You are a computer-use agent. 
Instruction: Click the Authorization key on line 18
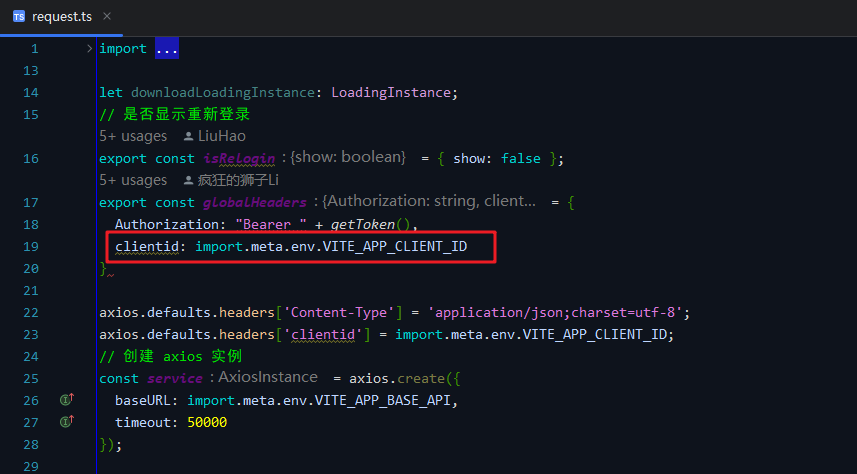(x=167, y=224)
